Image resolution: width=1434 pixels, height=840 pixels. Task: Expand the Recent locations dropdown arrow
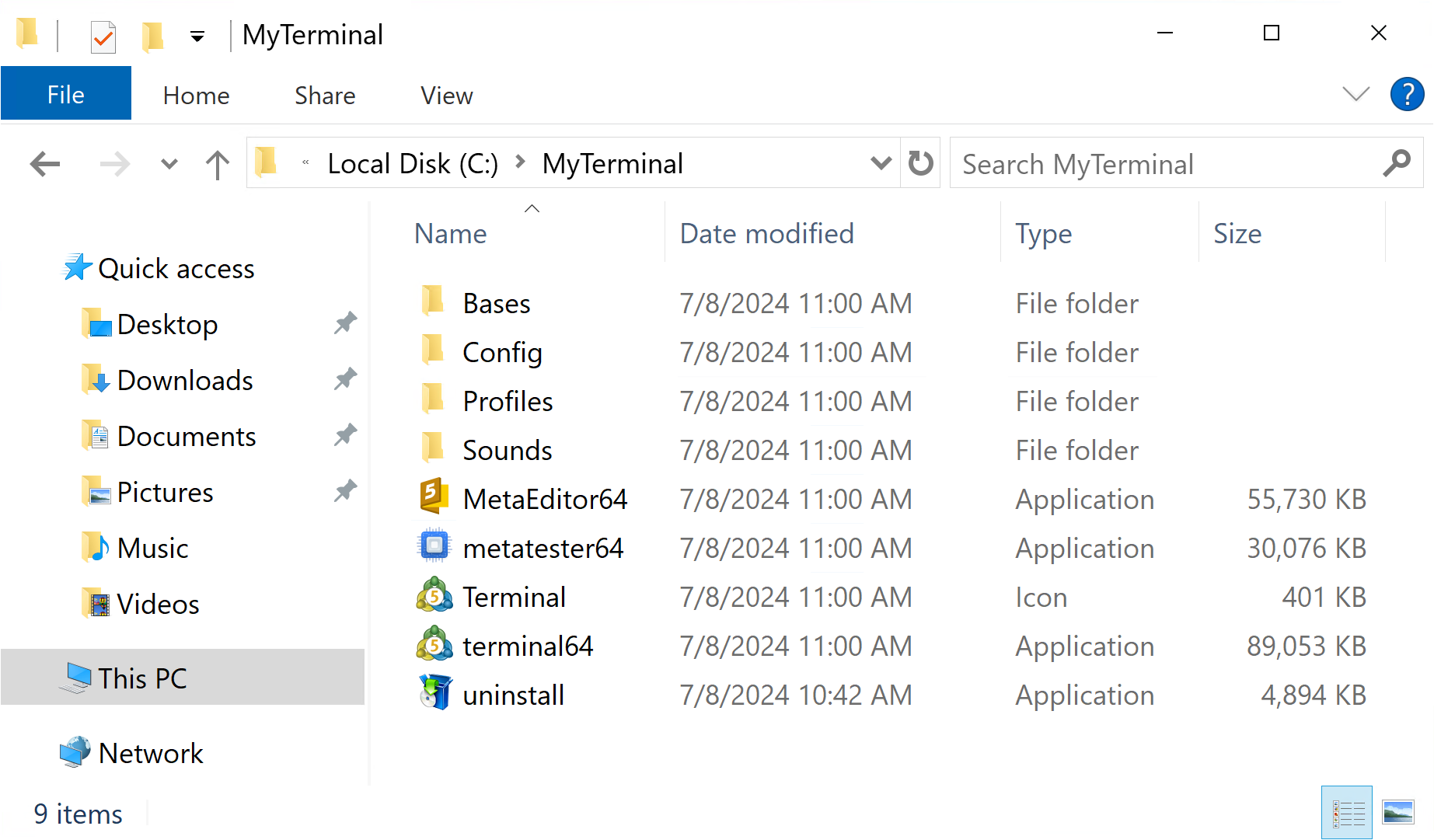click(x=169, y=164)
